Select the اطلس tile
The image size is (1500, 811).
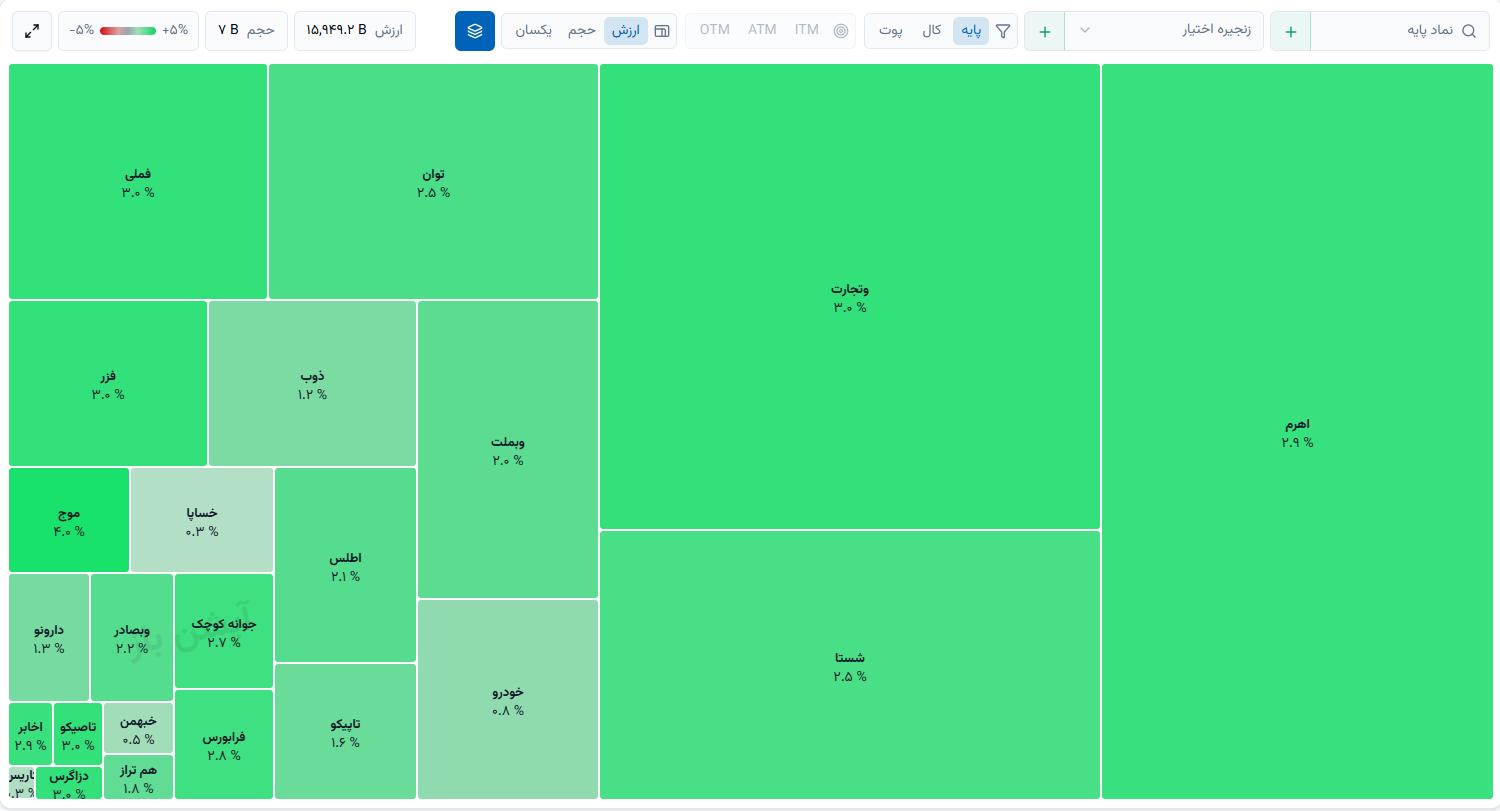click(345, 565)
